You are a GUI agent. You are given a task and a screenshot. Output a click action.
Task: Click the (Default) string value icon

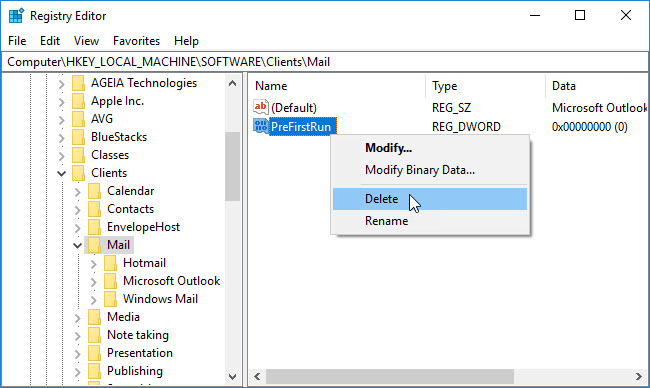tap(261, 107)
